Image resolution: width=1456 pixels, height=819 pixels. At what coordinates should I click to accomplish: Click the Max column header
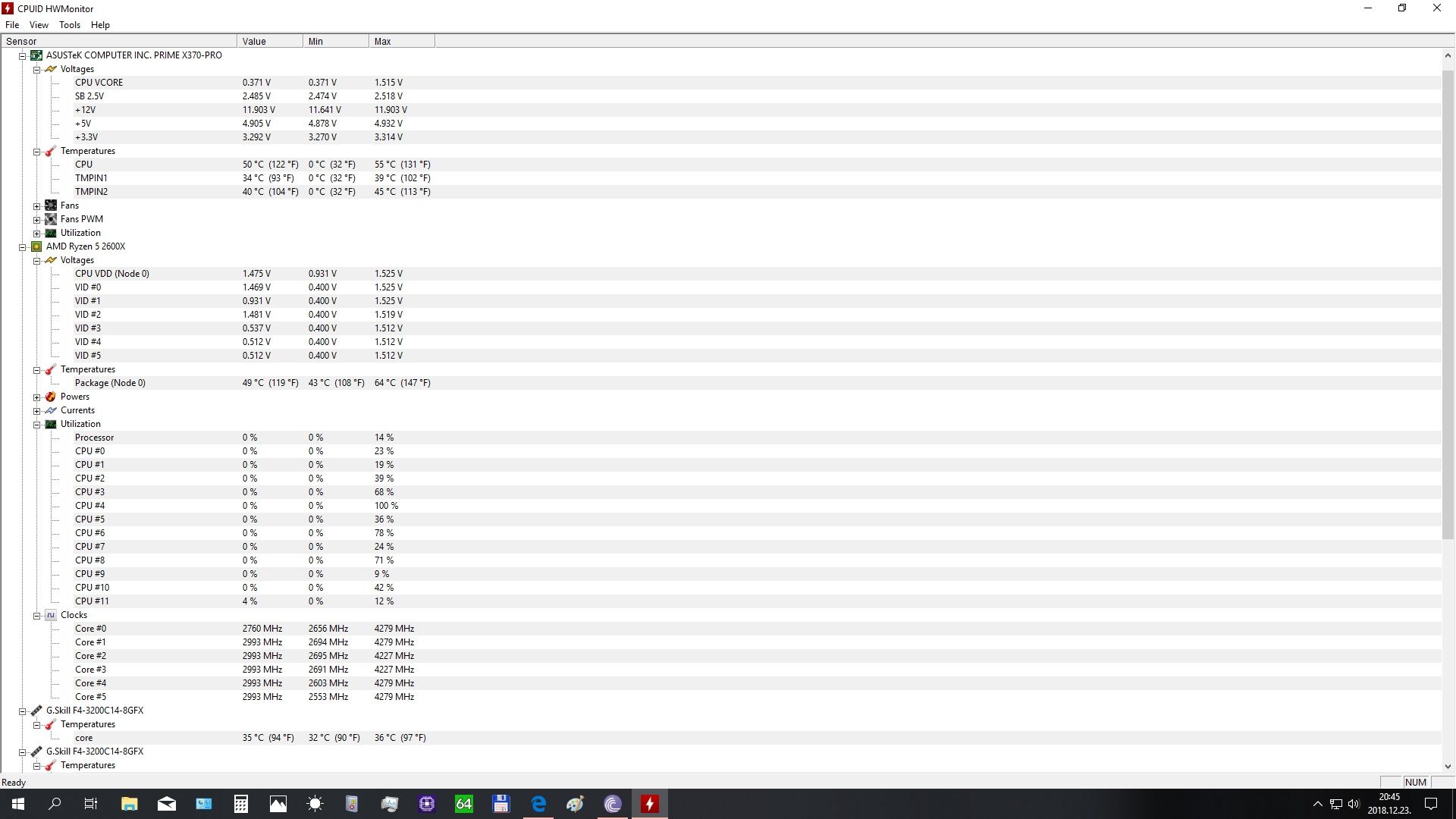point(402,42)
